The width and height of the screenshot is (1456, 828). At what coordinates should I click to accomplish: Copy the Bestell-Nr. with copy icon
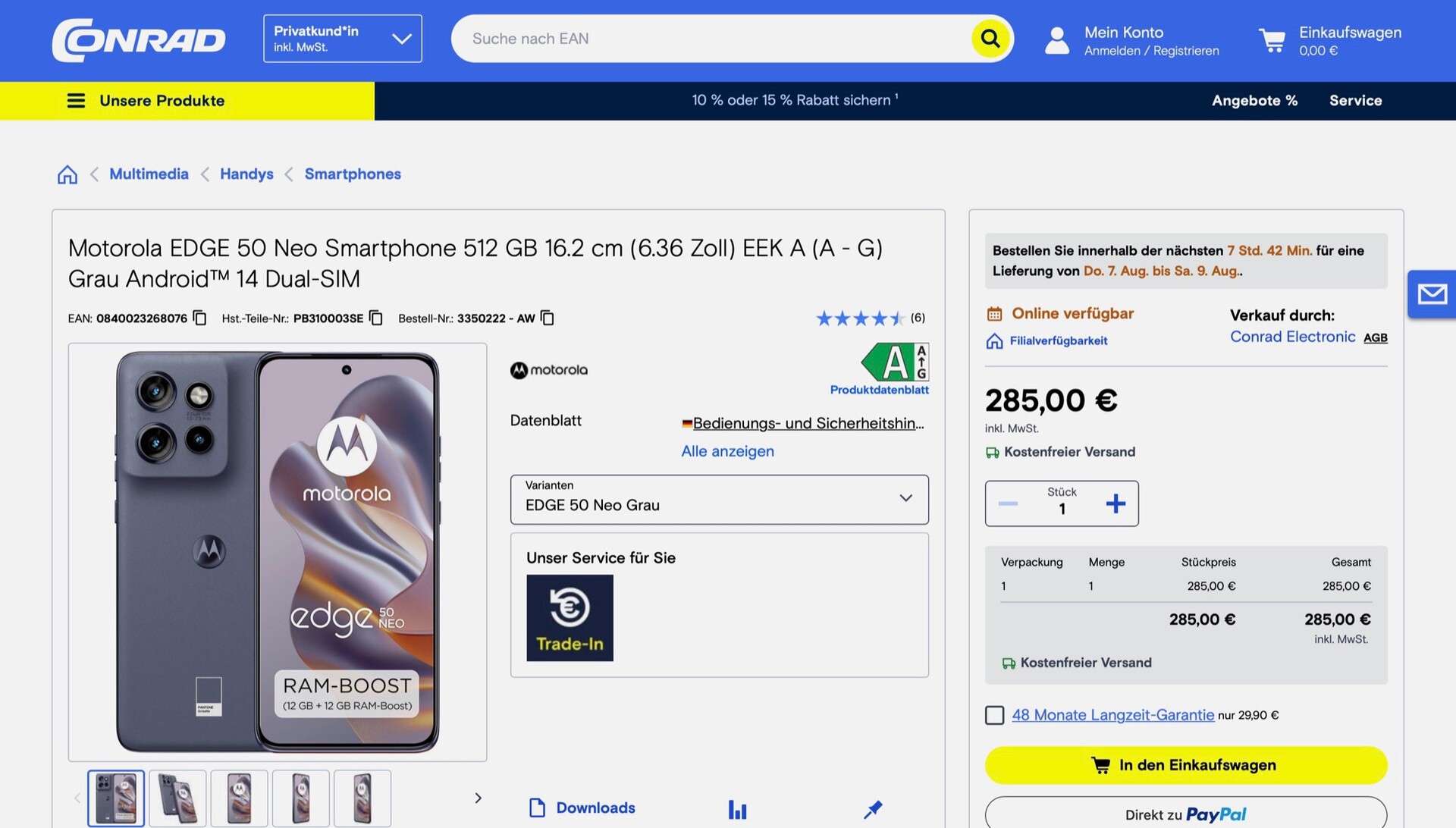(548, 318)
